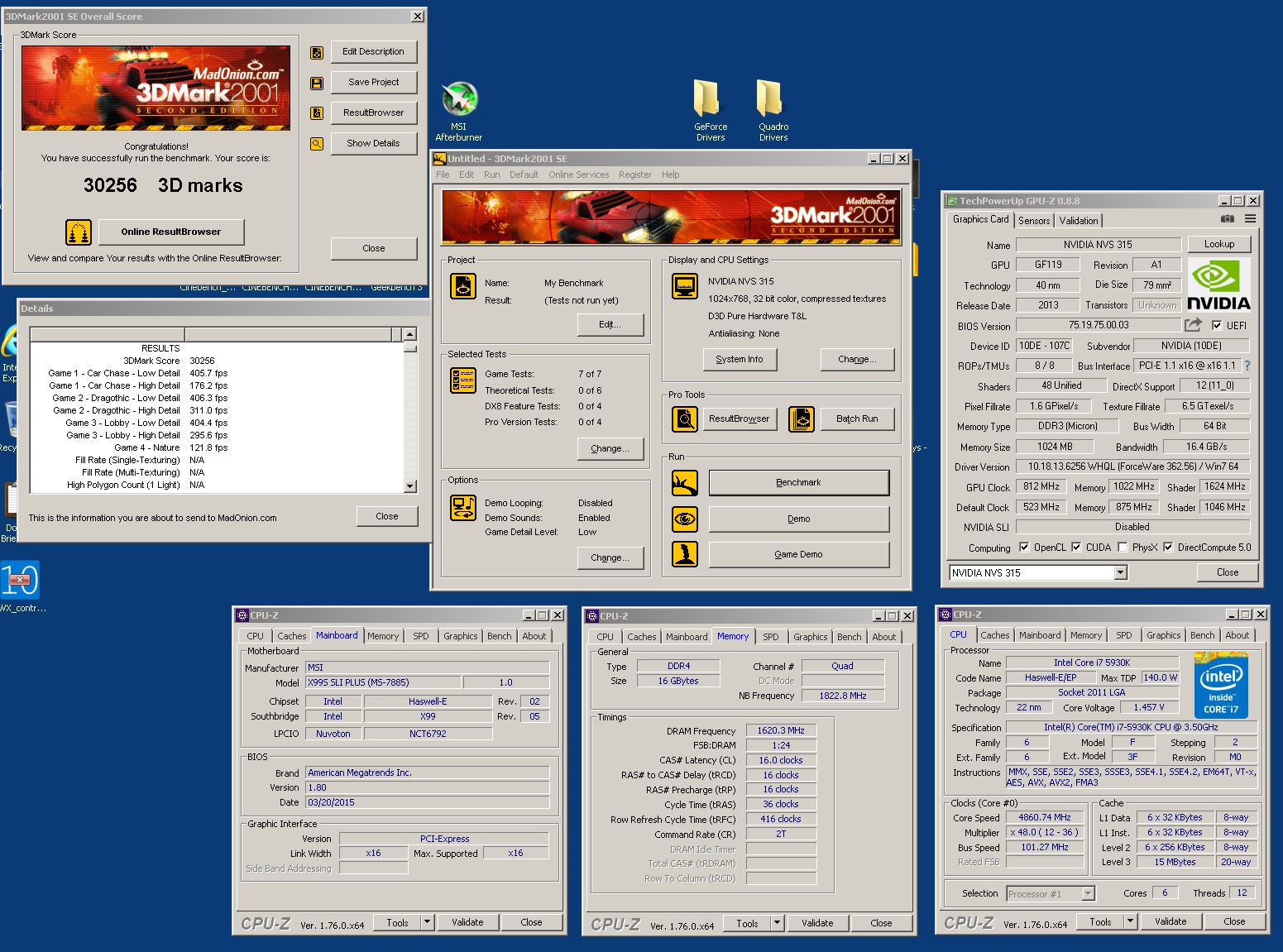Click the Online ResultBrowser yellow icon

click(79, 232)
